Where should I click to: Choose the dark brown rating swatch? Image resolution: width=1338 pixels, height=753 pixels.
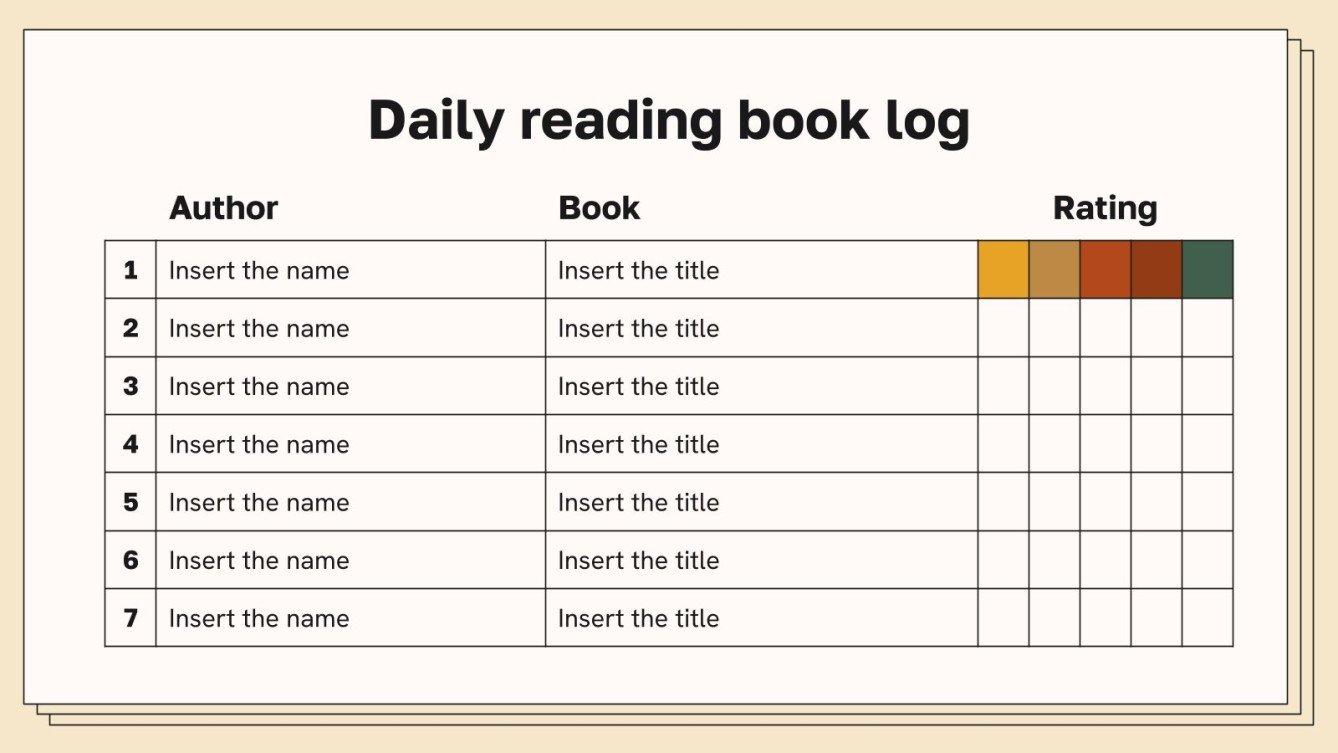pos(1156,270)
